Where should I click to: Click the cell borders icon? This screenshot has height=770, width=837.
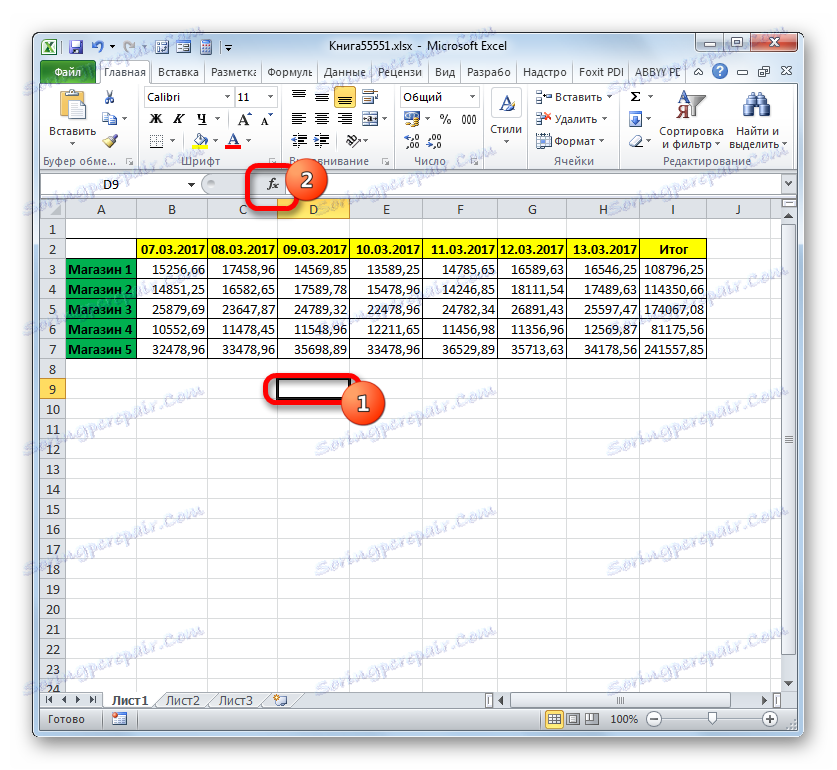tap(156, 141)
